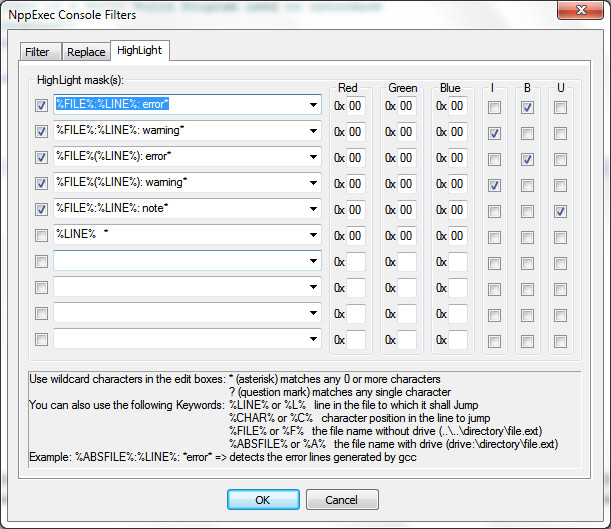Expand dropdown of '%FILE%(%LINE%): error*' mask
The height and width of the screenshot is (529, 611).
313,157
